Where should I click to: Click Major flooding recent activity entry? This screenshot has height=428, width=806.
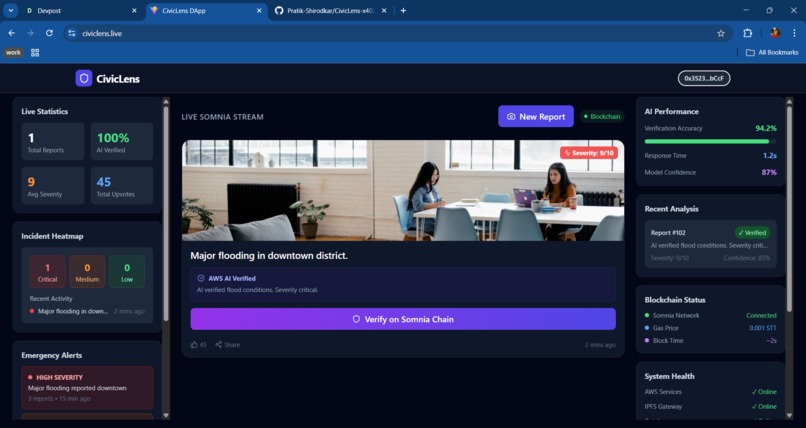click(x=87, y=311)
